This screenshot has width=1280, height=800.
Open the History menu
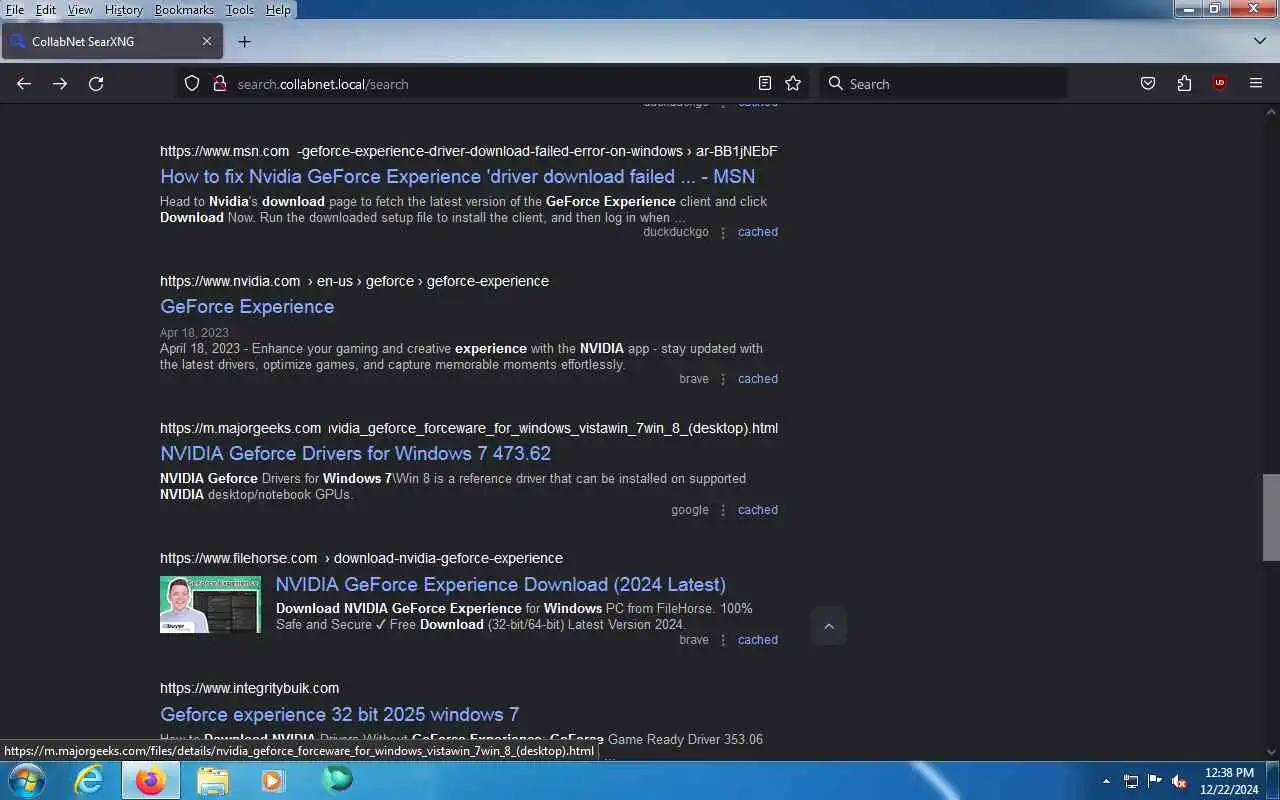[123, 9]
